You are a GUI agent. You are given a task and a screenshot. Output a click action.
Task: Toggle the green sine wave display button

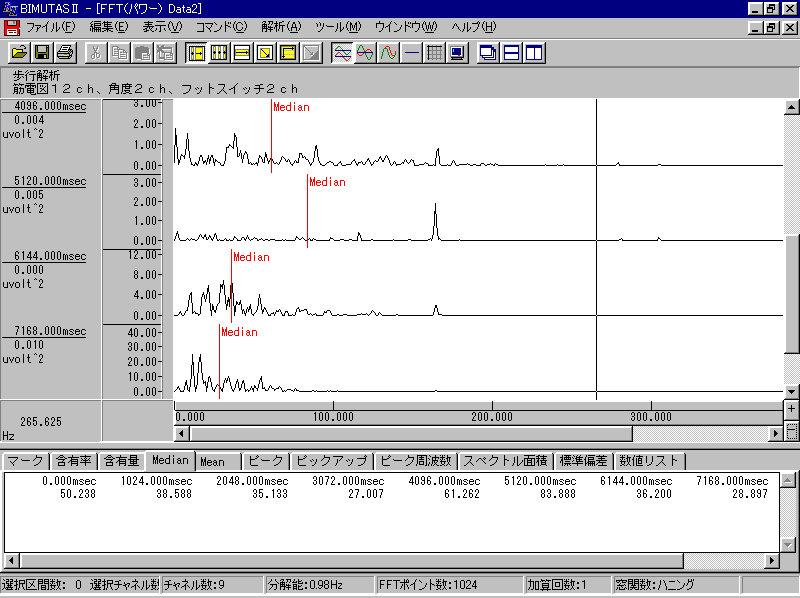point(365,52)
